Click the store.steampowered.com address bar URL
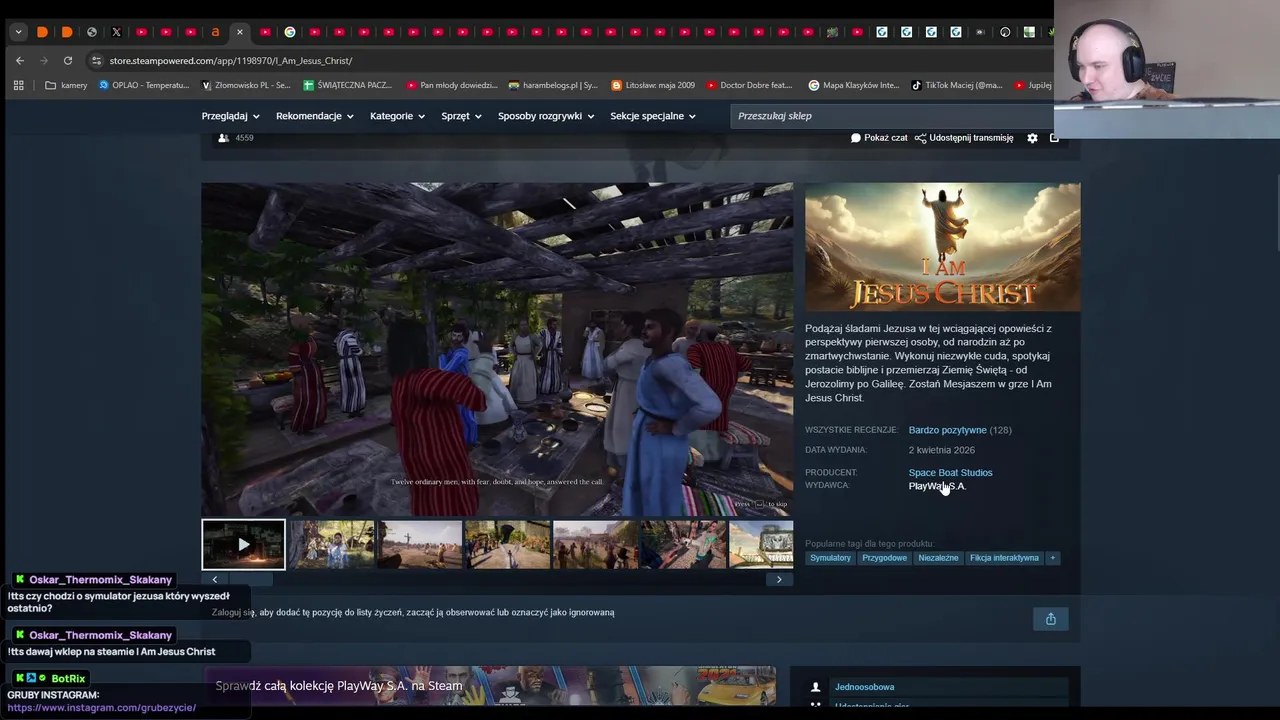 coord(231,61)
